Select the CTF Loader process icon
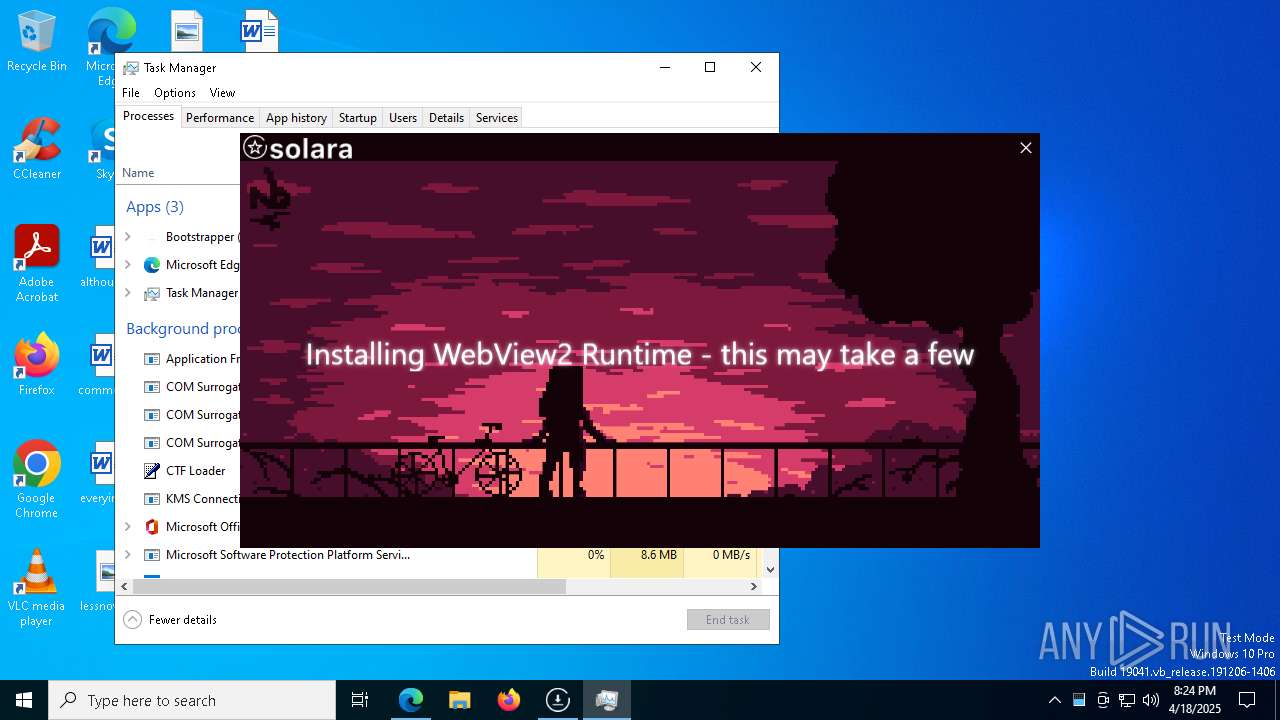Image resolution: width=1280 pixels, height=720 pixels. coord(152,471)
